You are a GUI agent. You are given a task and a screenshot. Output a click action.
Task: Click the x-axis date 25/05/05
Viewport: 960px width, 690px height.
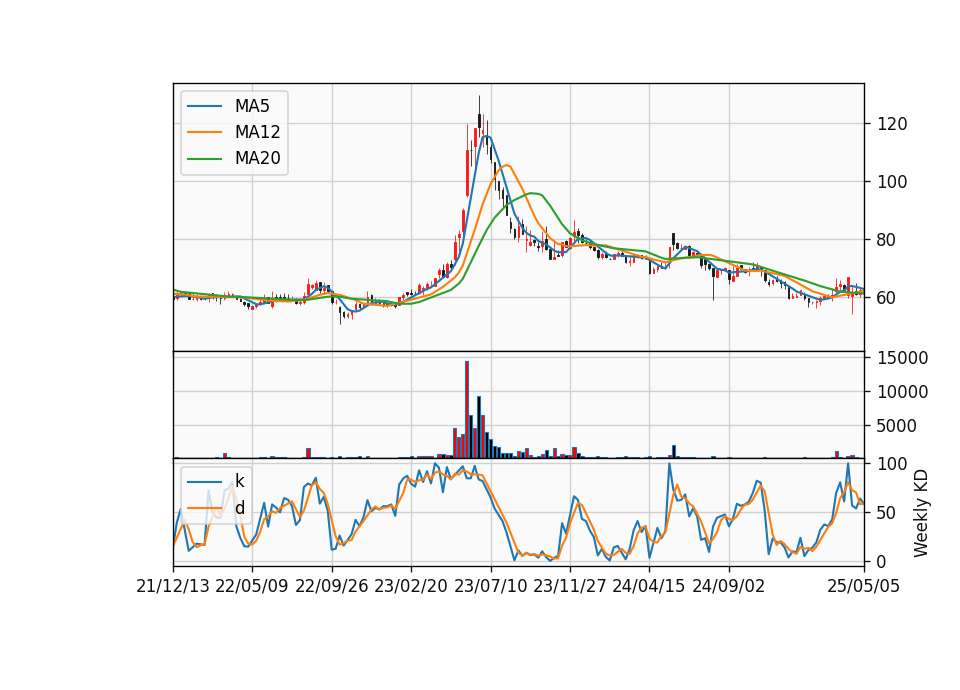863,586
